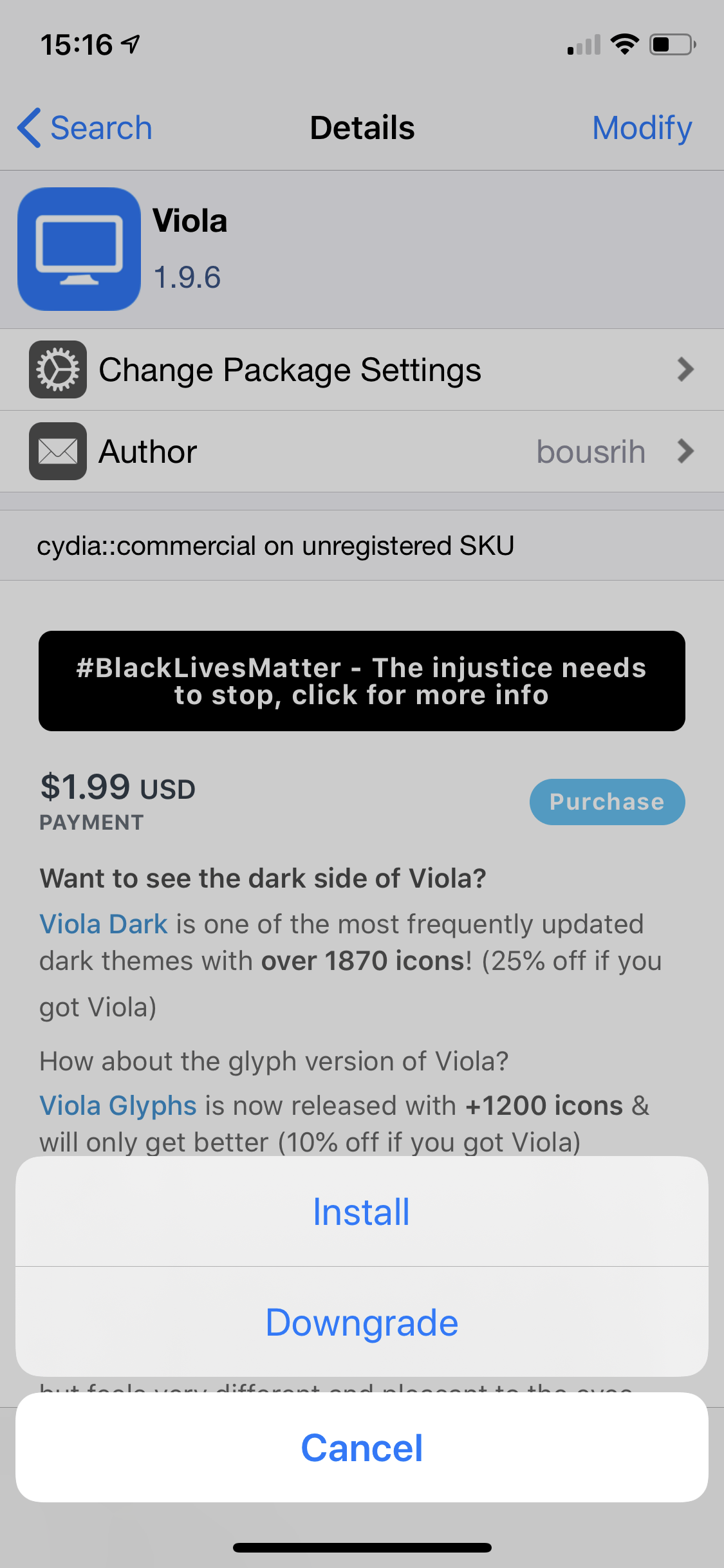Tap the battery status icon
Screen dimensions: 724x1568
tap(672, 44)
